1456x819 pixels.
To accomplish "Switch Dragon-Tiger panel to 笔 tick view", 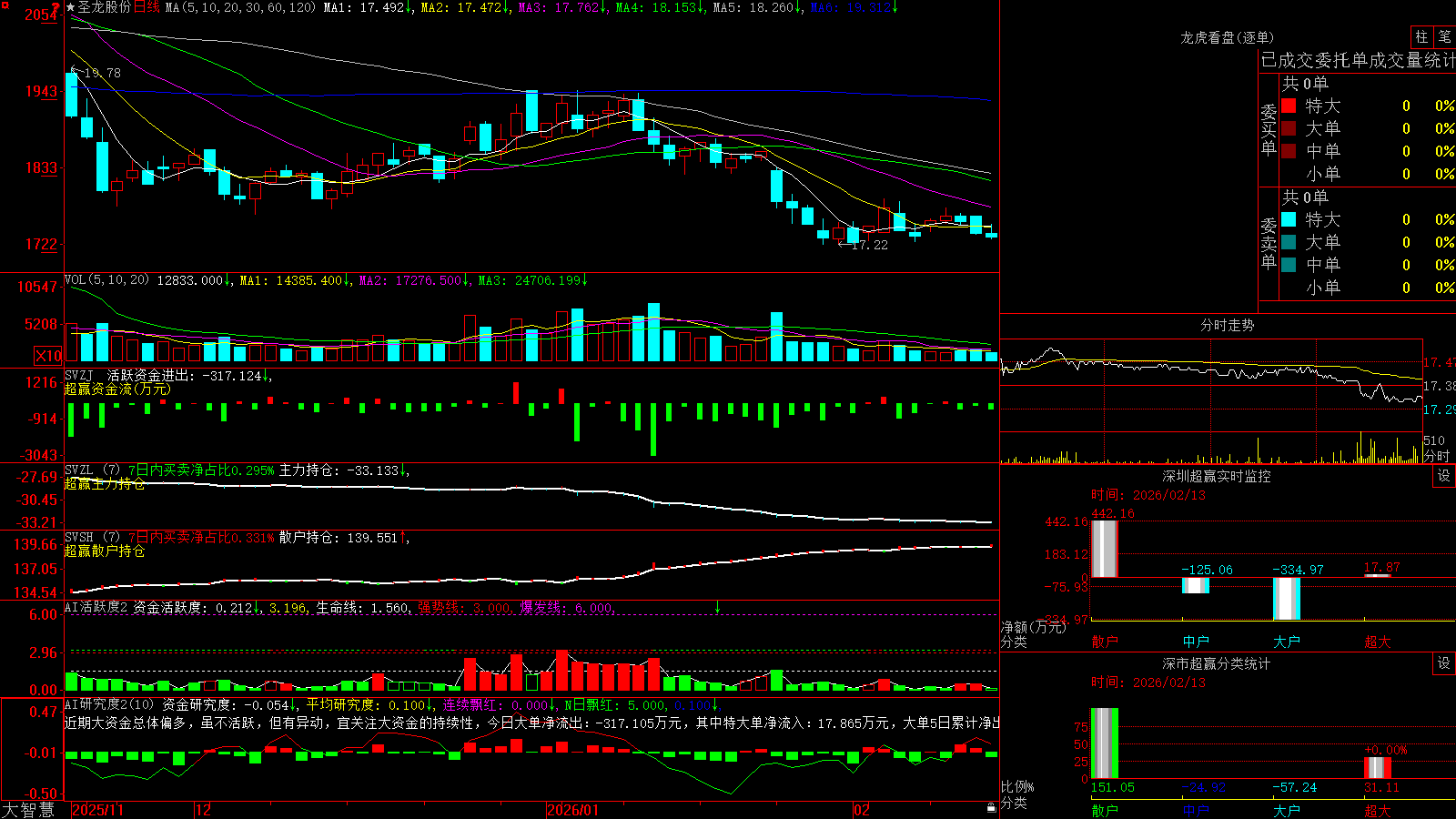I will [1444, 37].
